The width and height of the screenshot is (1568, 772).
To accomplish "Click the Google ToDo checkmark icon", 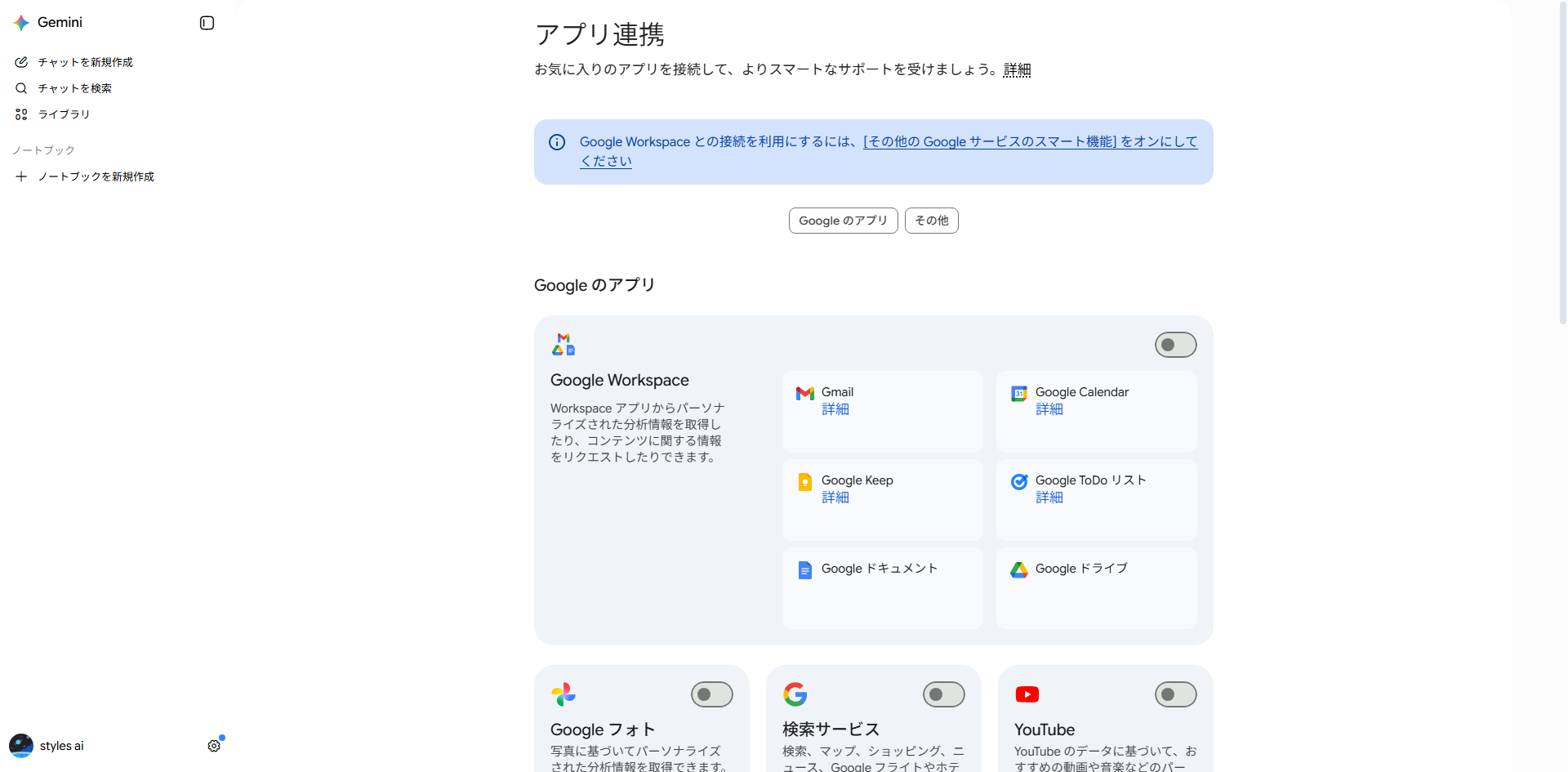I will click(1019, 482).
